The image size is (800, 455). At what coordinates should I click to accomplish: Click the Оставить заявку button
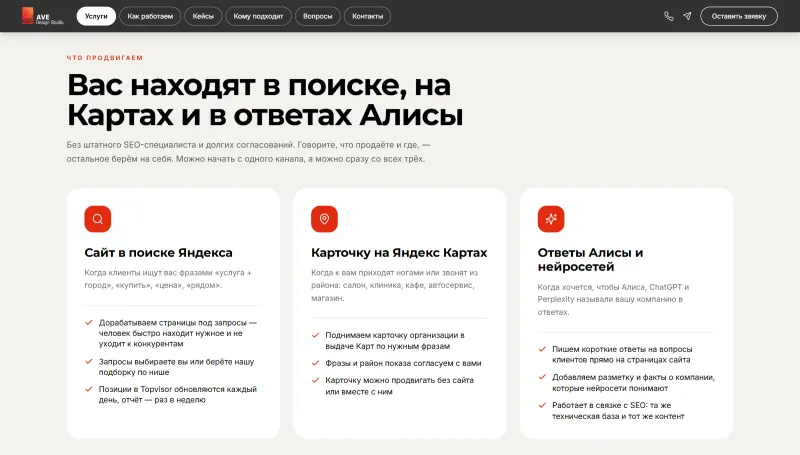739,16
